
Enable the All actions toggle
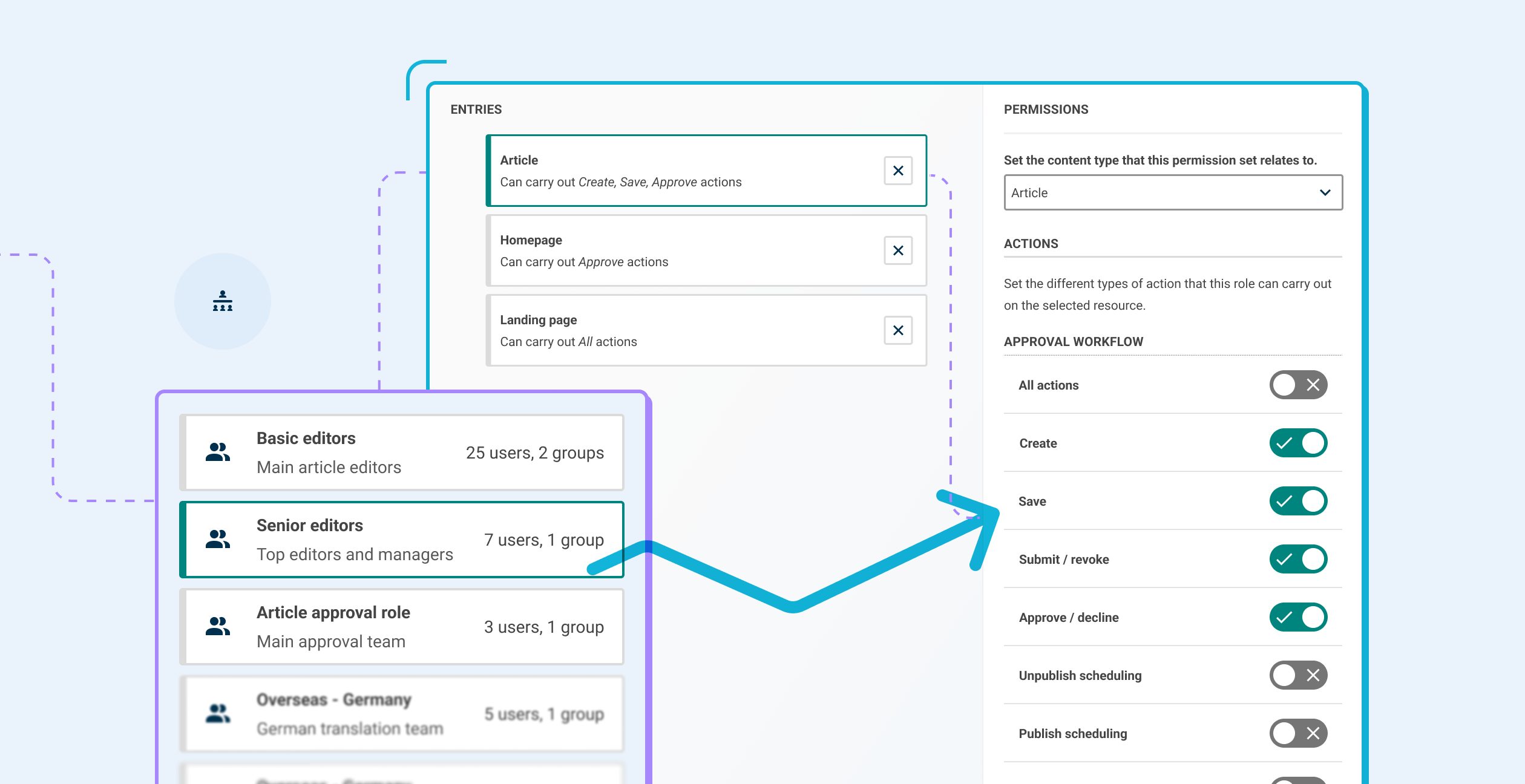click(1298, 385)
